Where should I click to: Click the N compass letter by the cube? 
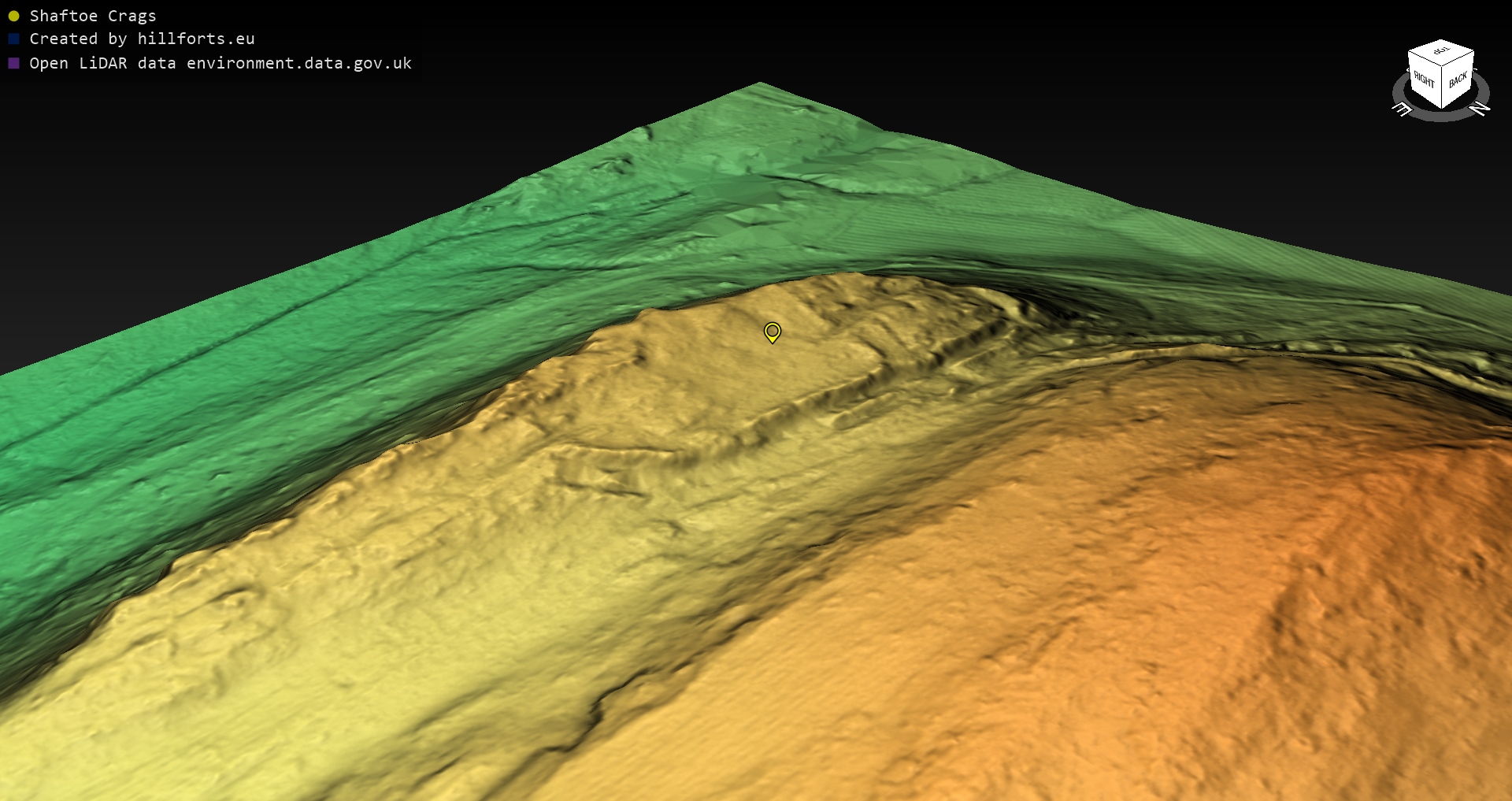[1480, 109]
